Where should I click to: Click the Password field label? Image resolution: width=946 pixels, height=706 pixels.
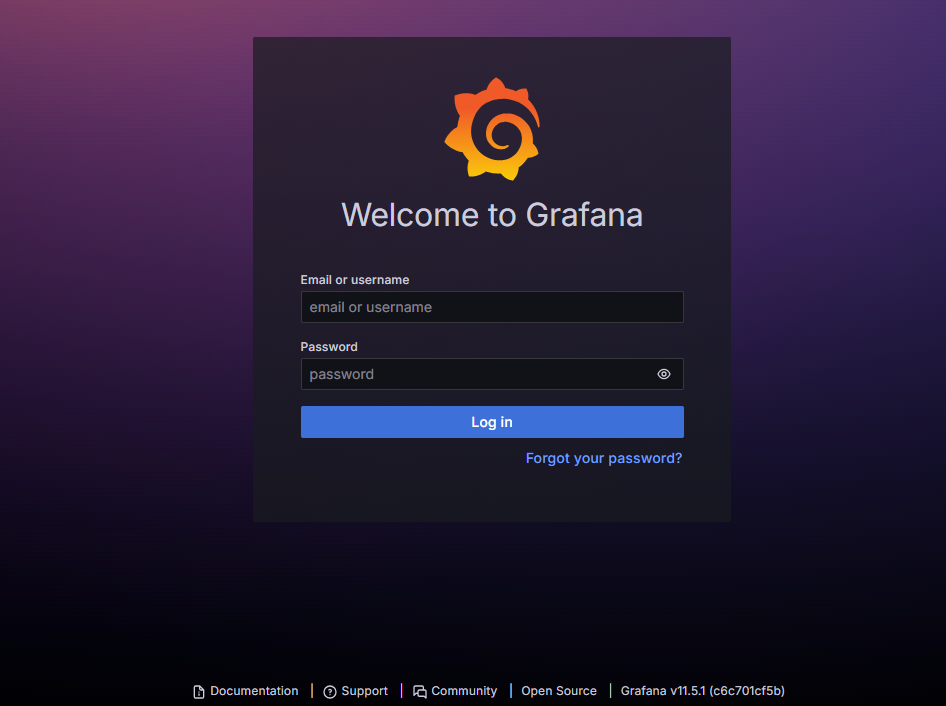point(329,347)
